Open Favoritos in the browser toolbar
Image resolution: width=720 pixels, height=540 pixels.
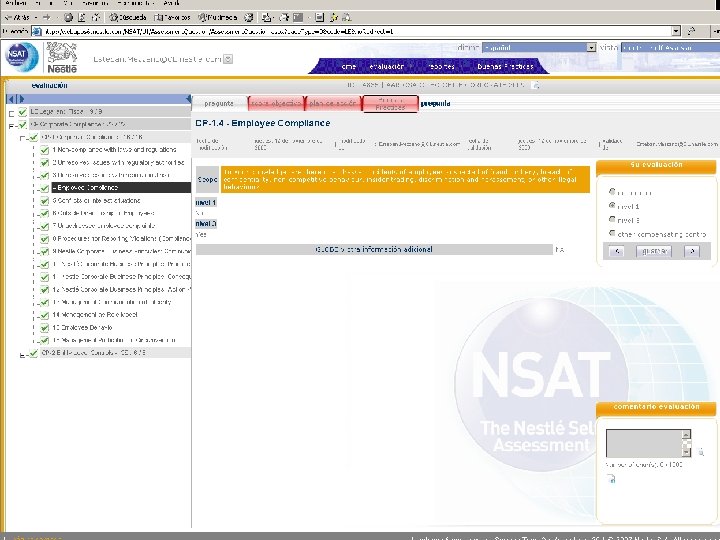[x=172, y=17]
